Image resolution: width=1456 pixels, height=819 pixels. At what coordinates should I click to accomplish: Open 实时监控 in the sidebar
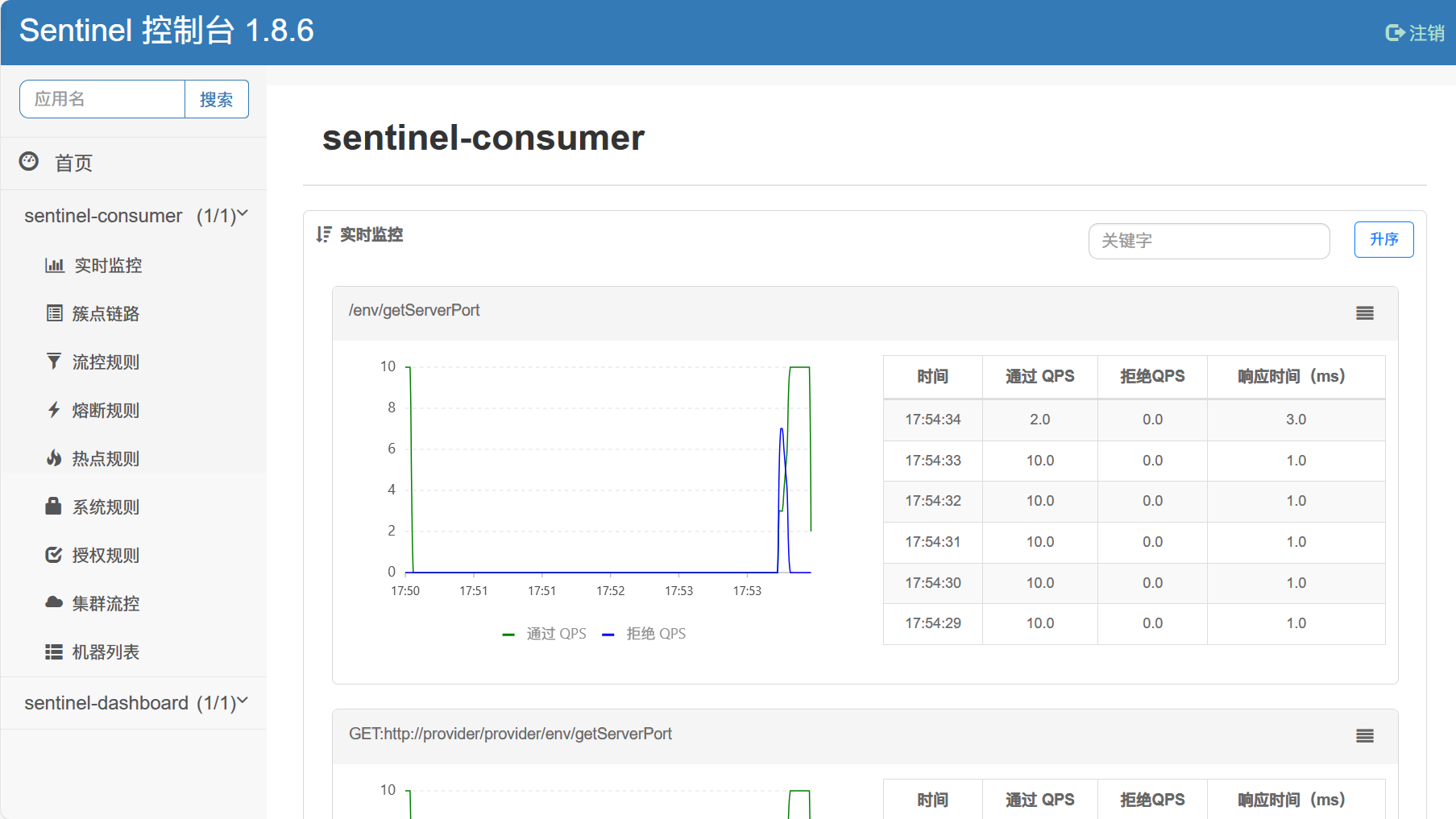pyautogui.click(x=108, y=265)
